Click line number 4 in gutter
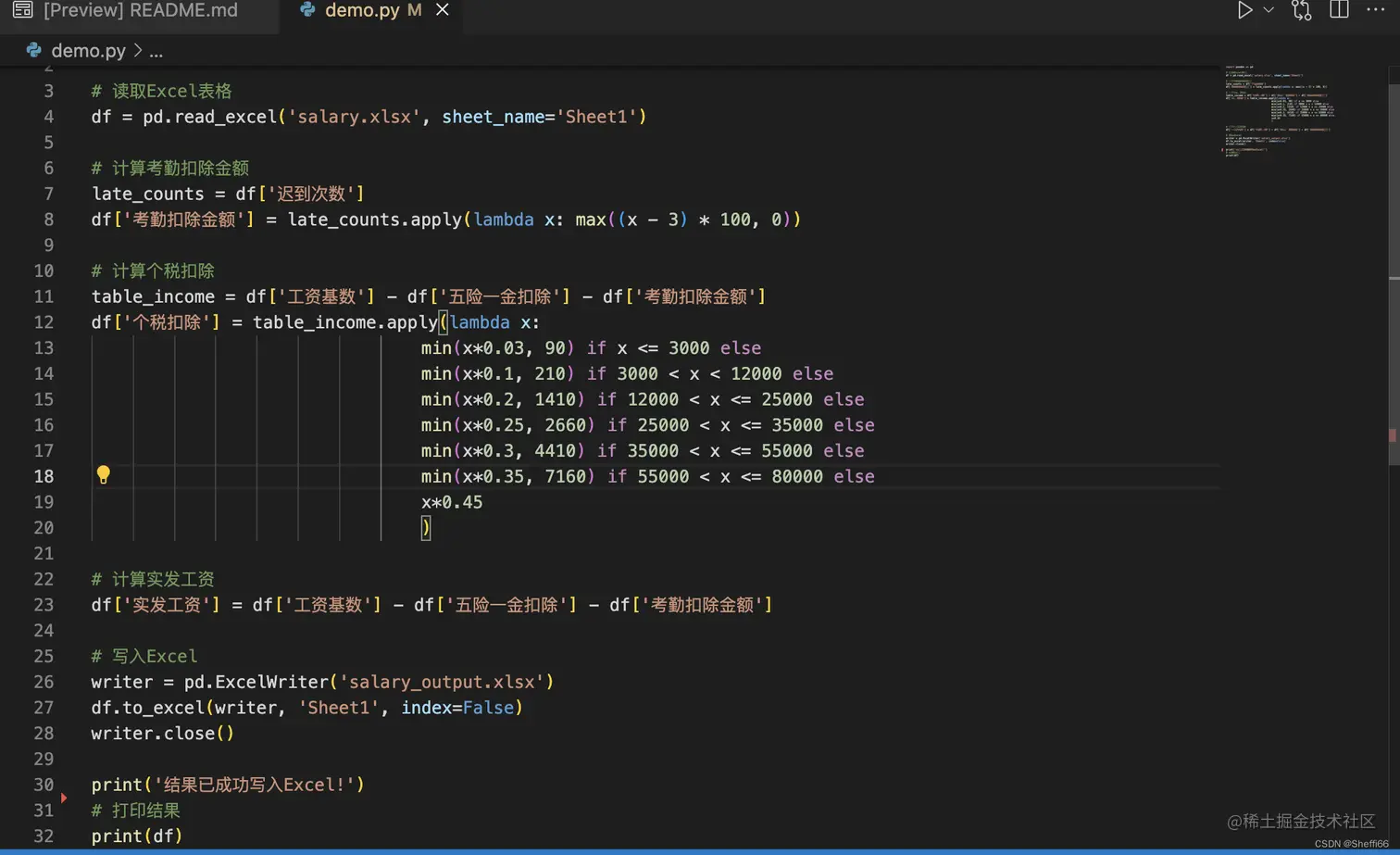 point(48,117)
